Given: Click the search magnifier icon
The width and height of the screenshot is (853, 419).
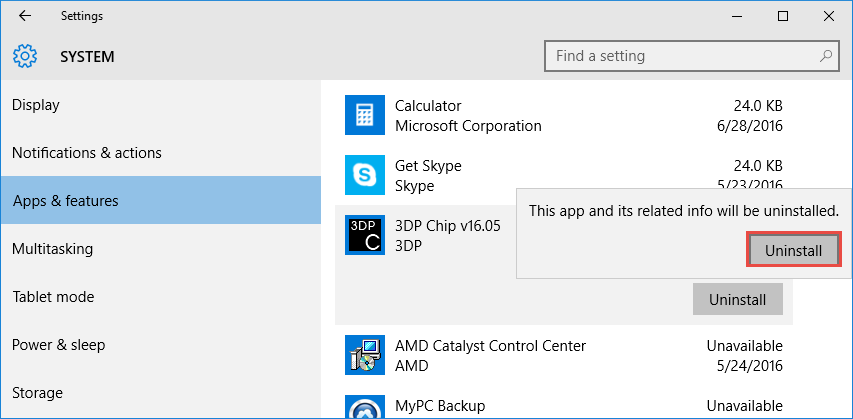Looking at the screenshot, I should [x=825, y=56].
